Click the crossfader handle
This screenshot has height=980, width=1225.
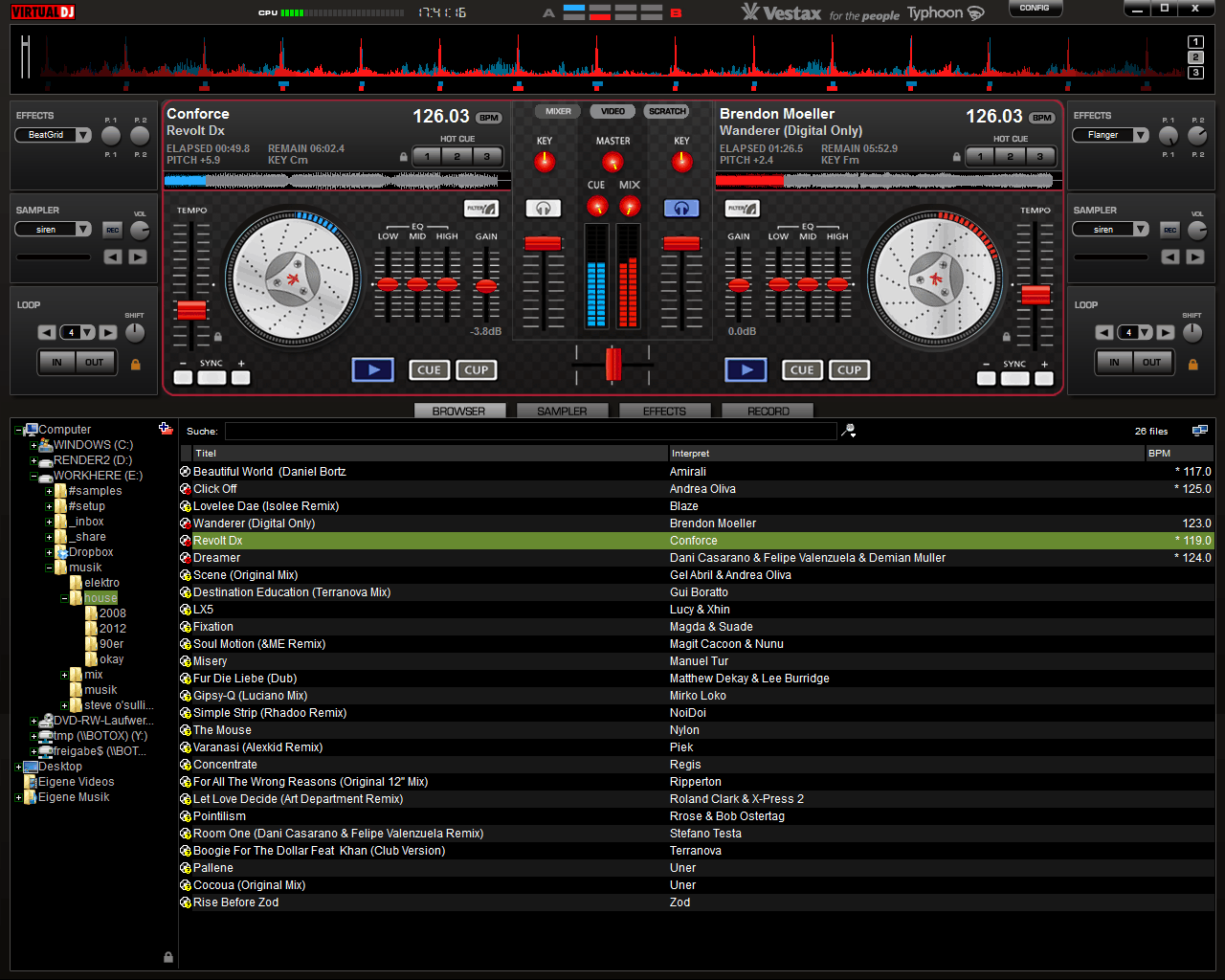[x=613, y=365]
